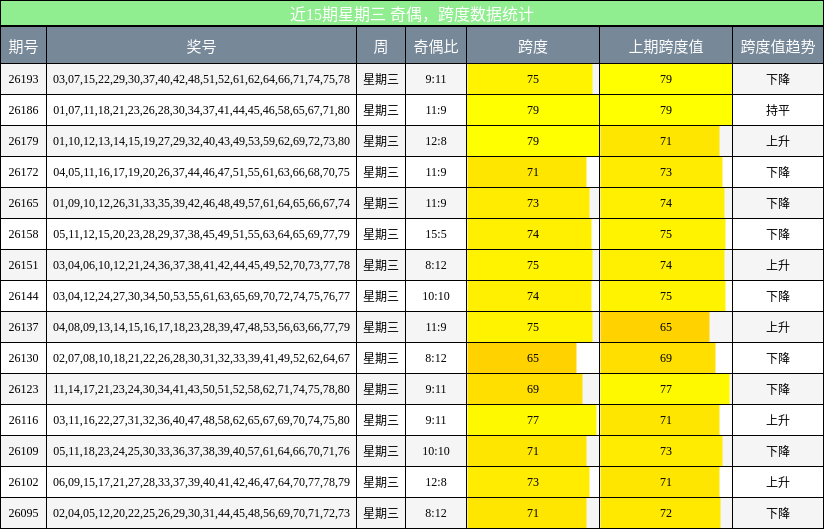Click winning numbers of issue 26137

(x=201, y=327)
